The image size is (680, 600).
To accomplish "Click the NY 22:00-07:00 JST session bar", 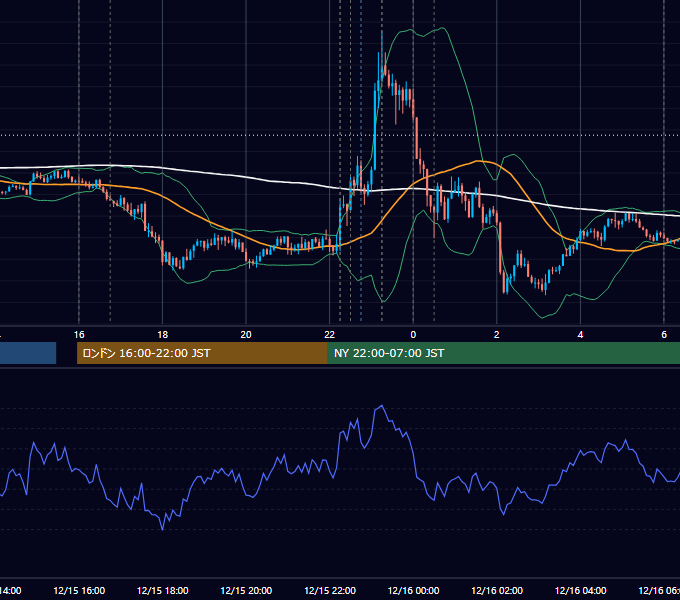I will pyautogui.click(x=503, y=353).
